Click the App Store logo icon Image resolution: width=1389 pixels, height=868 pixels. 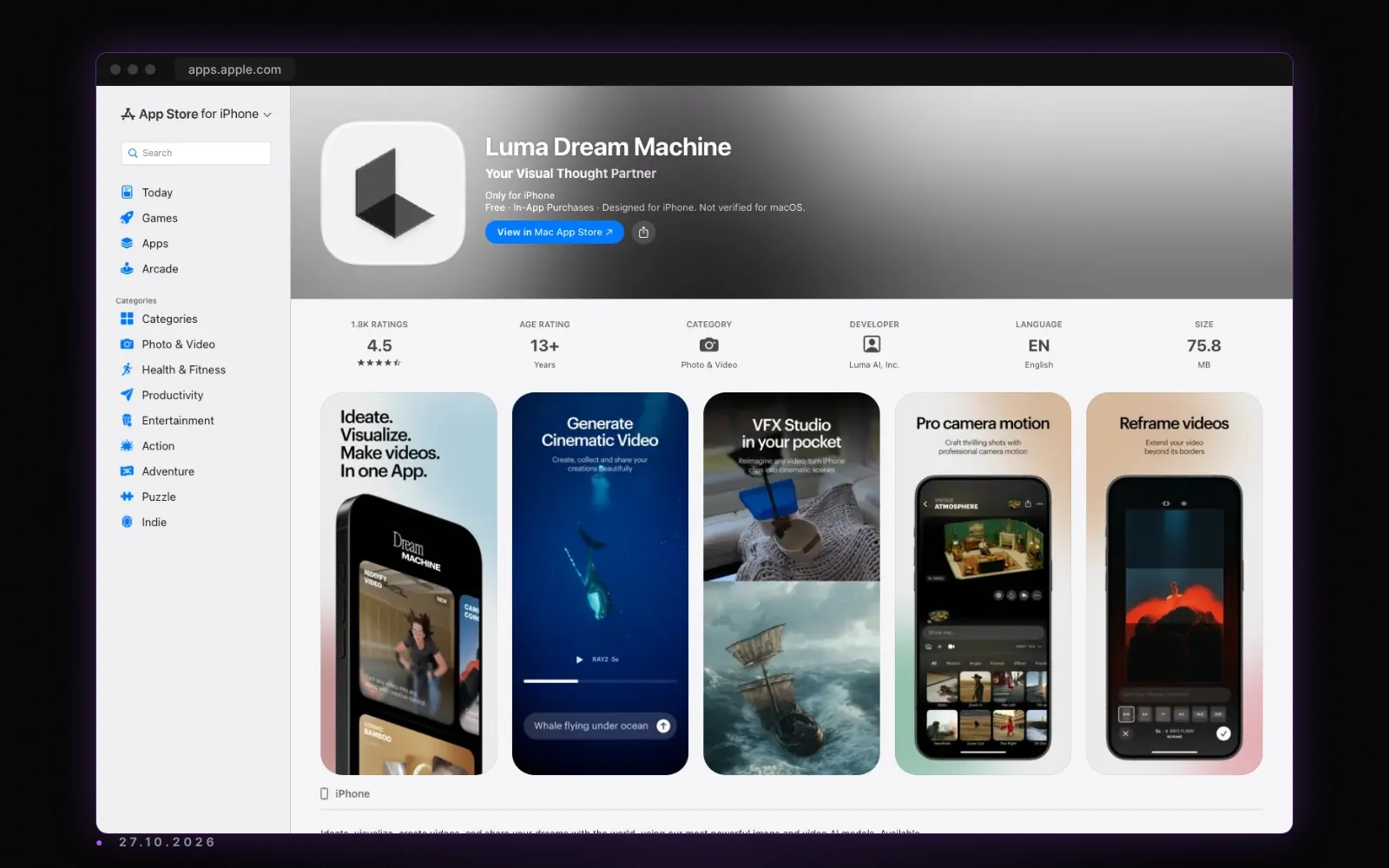[128, 114]
